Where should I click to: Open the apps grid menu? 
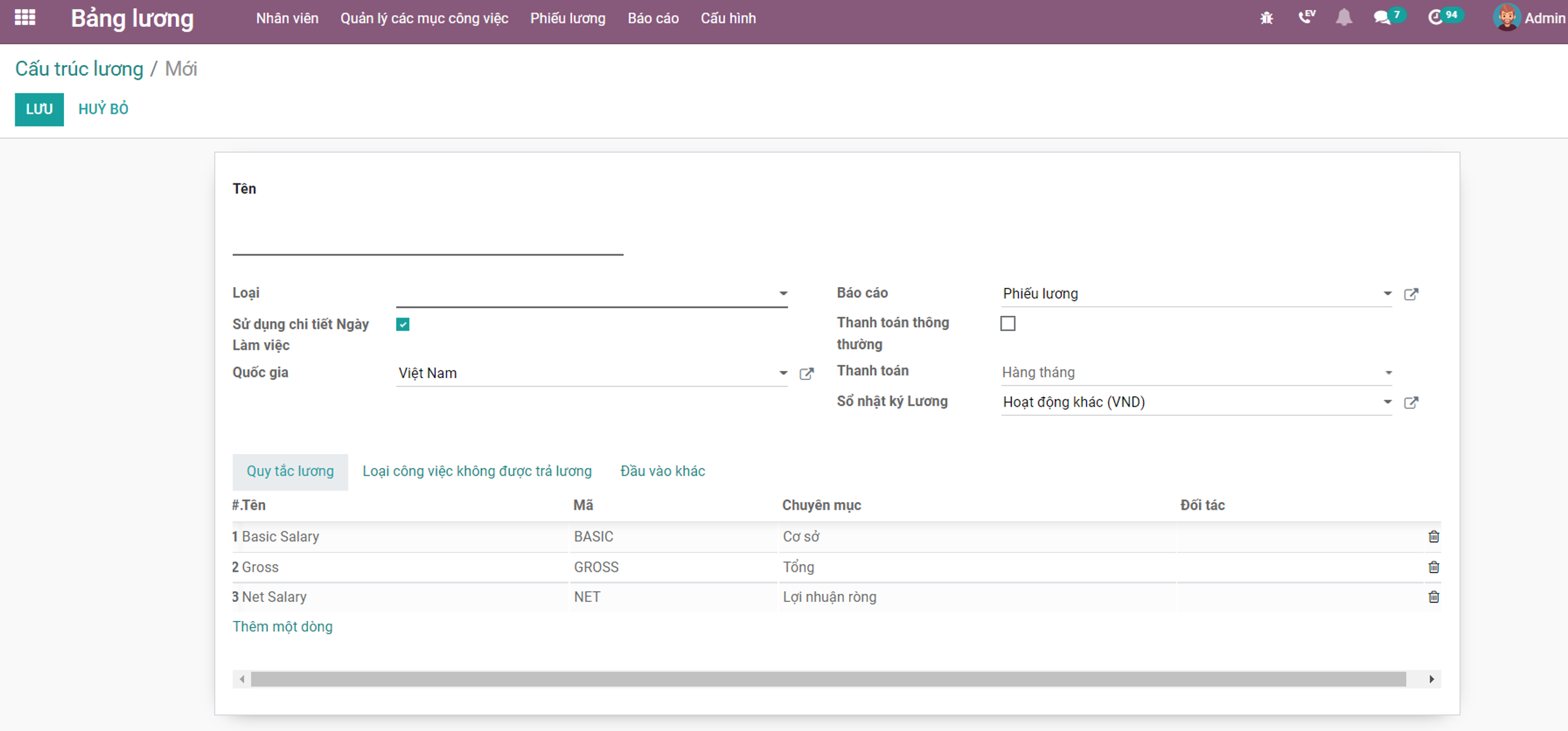click(25, 18)
